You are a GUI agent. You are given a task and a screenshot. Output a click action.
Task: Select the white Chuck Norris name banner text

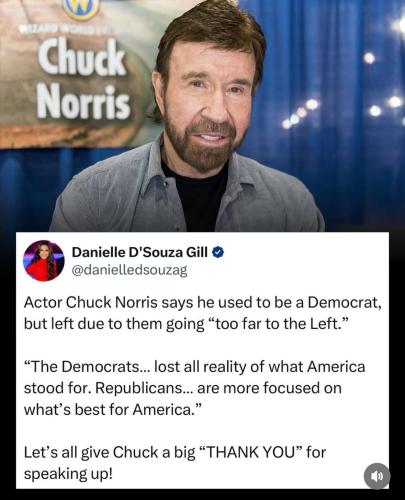pyautogui.click(x=83, y=79)
